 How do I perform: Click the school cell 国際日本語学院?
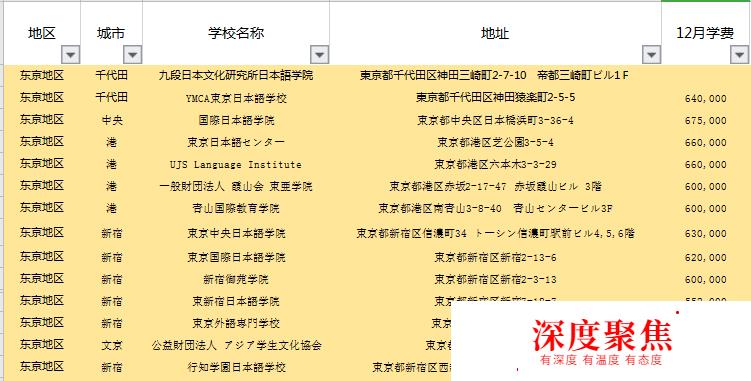coord(236,120)
